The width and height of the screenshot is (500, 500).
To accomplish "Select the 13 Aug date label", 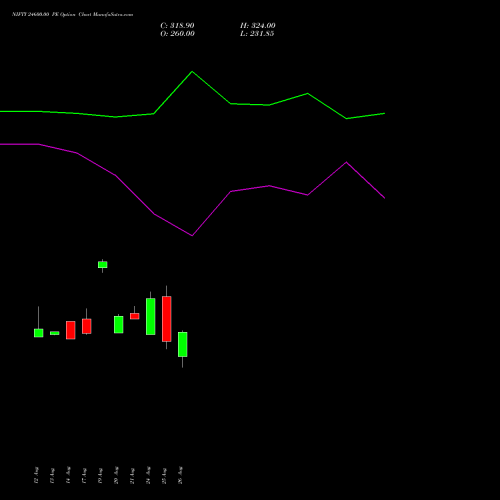I will point(52,475).
